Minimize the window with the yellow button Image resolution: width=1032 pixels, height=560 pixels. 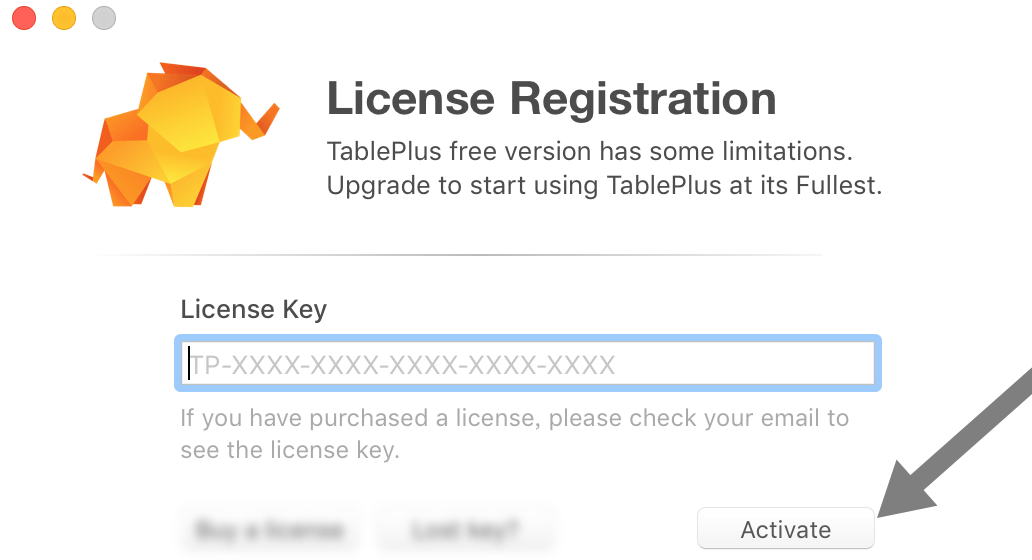64,18
